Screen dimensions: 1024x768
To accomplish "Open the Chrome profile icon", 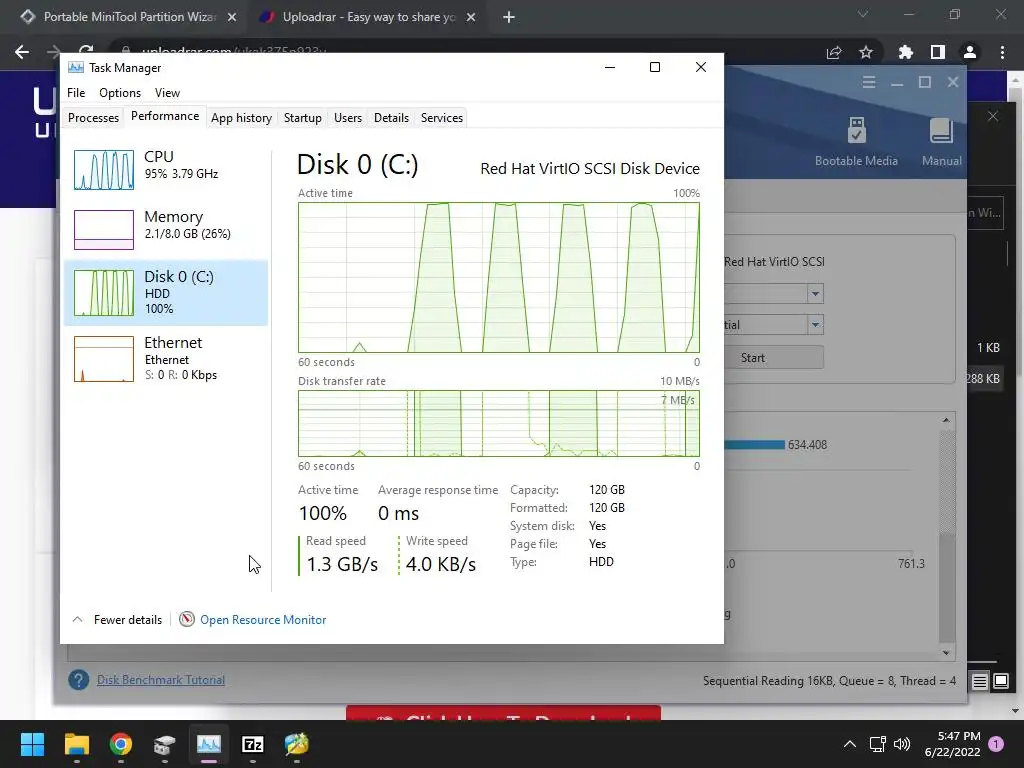I will tap(970, 52).
